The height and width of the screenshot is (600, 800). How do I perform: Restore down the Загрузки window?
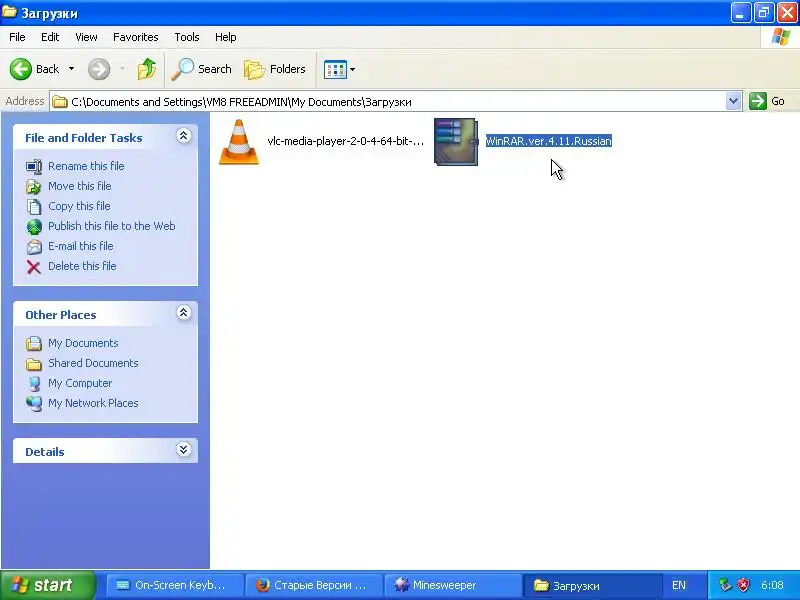click(764, 13)
